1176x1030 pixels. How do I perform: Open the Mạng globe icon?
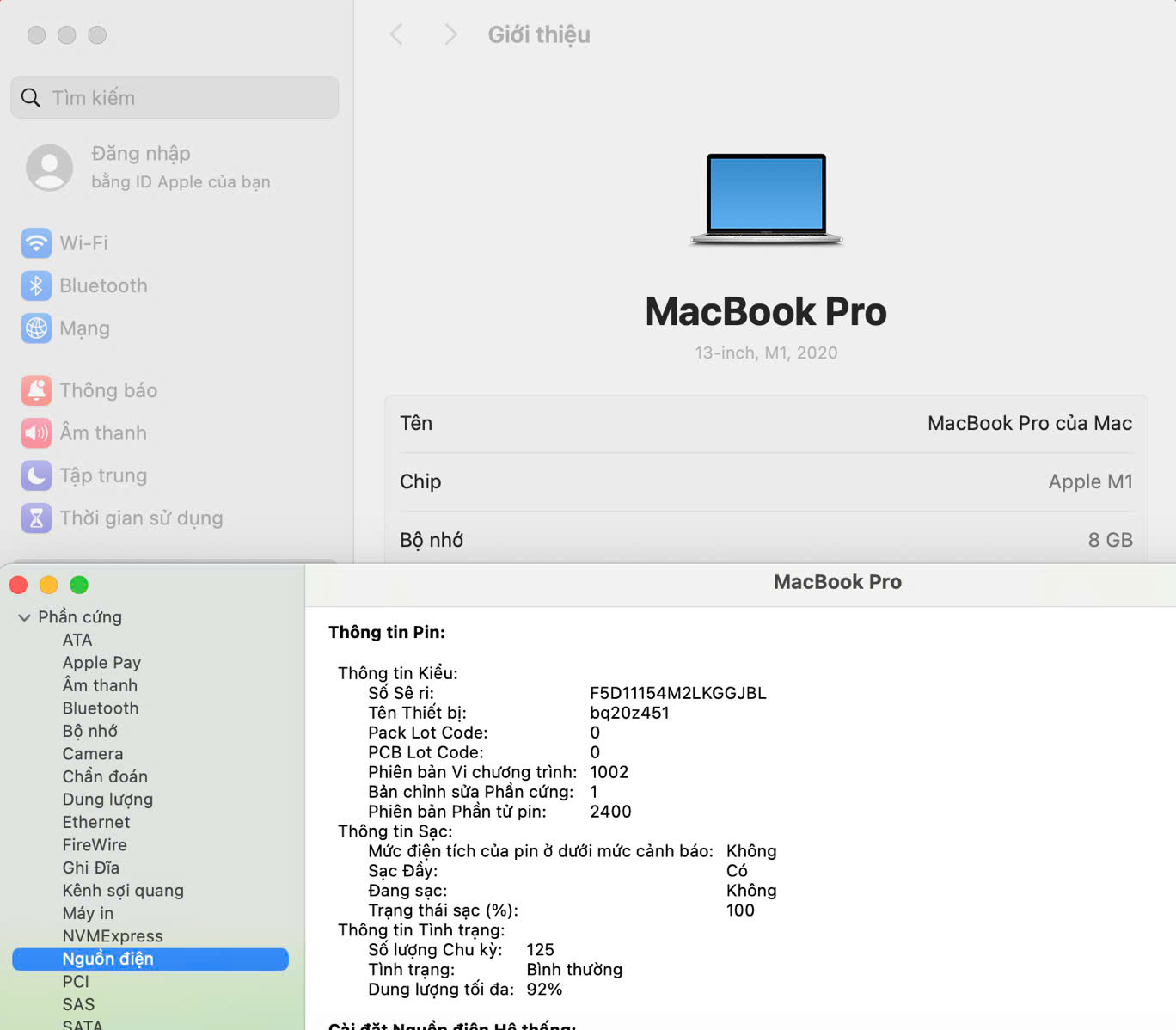[36, 328]
